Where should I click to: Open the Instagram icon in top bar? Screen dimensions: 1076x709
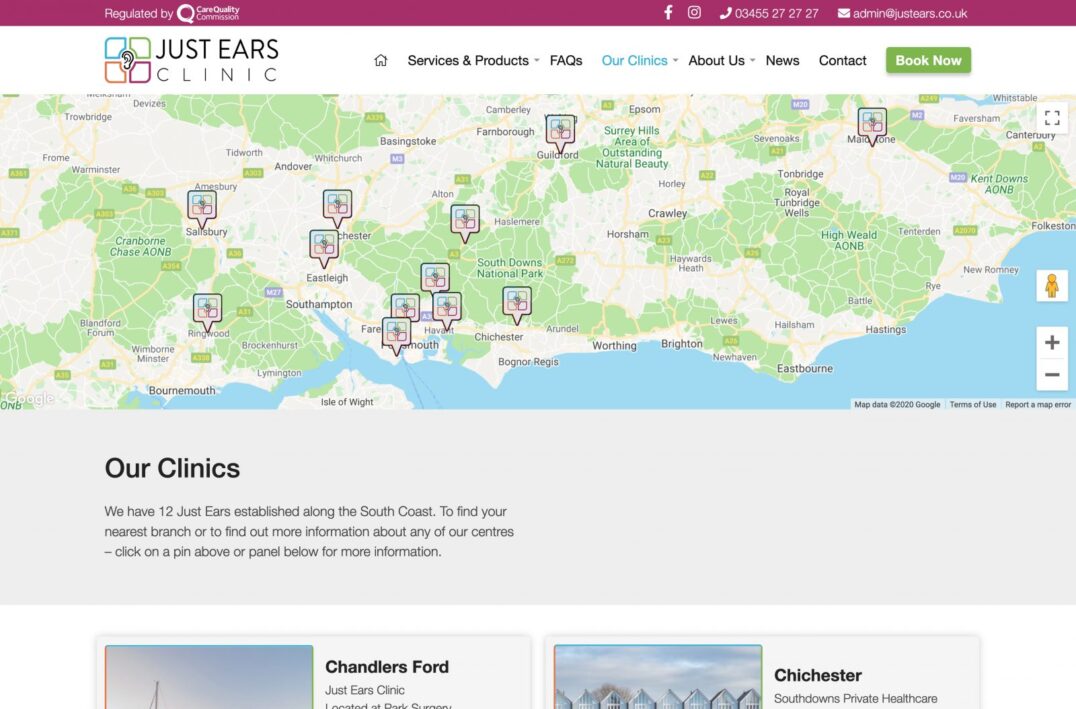click(x=694, y=13)
